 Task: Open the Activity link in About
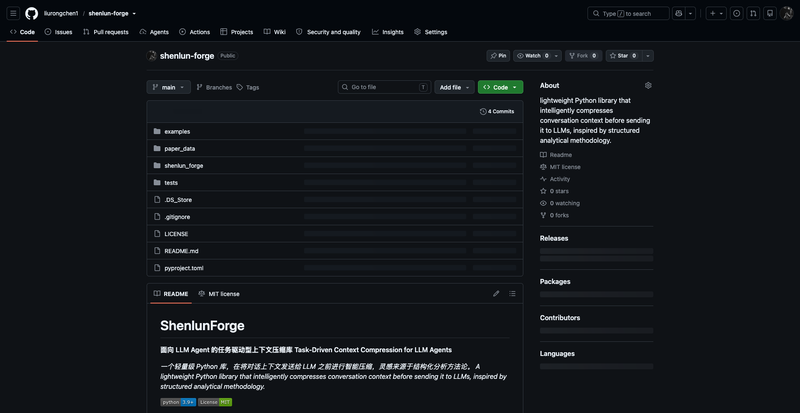(x=555, y=179)
